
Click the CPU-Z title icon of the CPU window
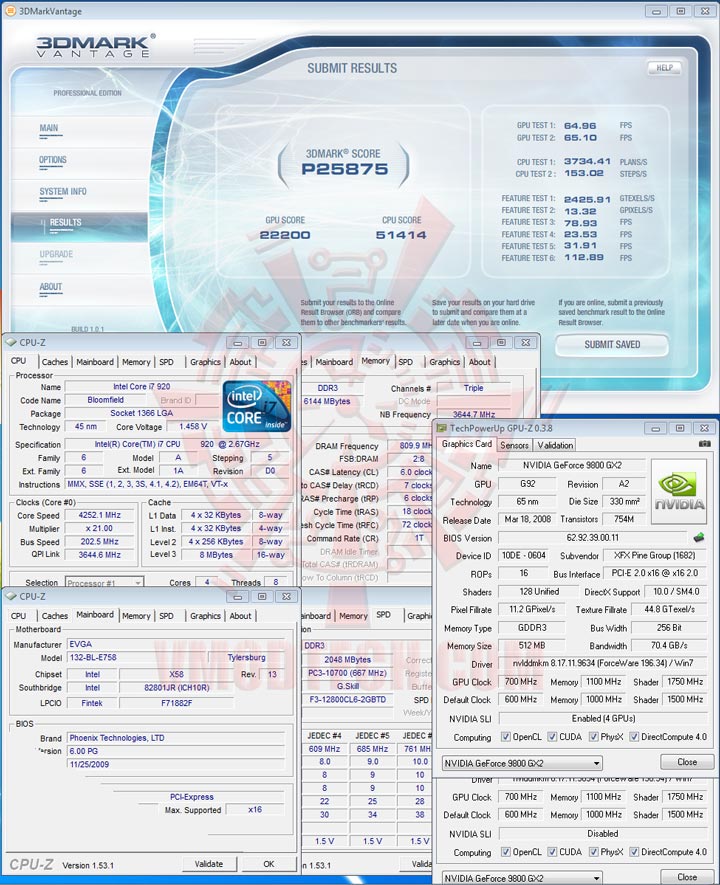(11, 342)
